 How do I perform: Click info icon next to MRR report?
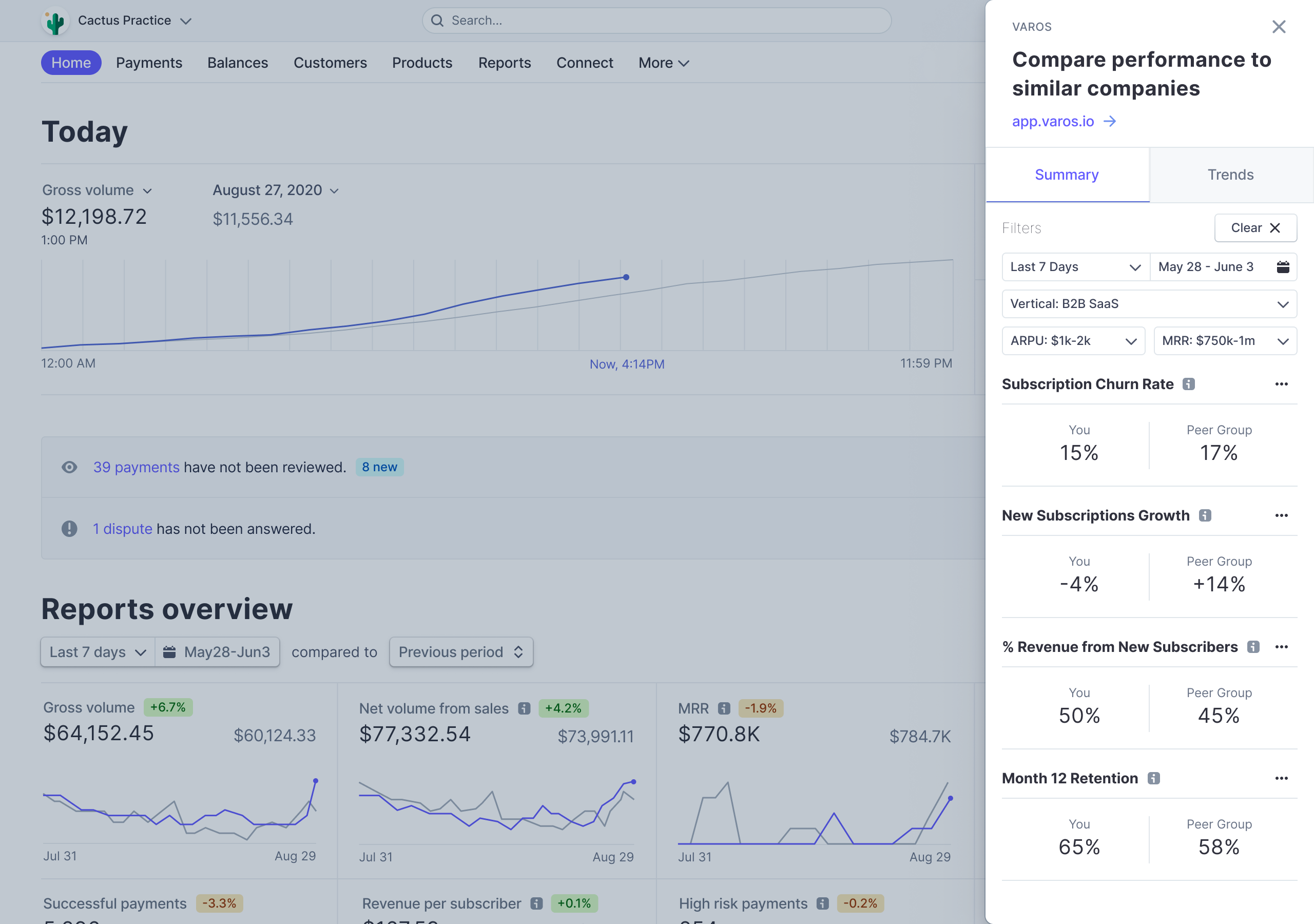[x=724, y=708]
